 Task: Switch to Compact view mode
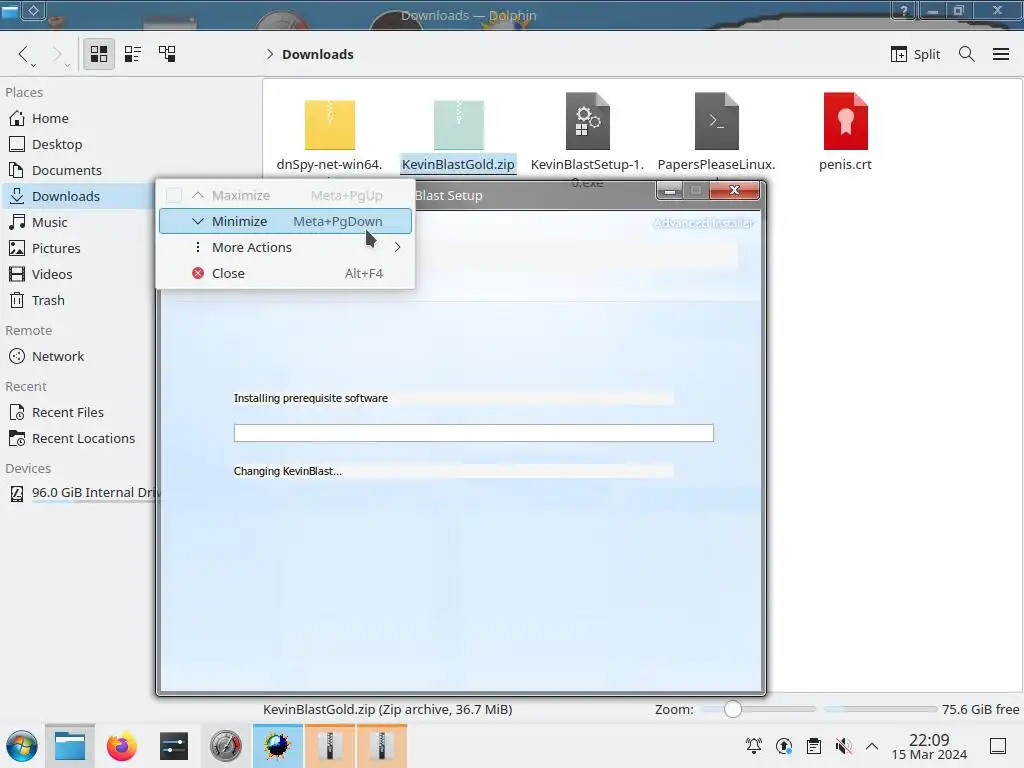coord(133,54)
